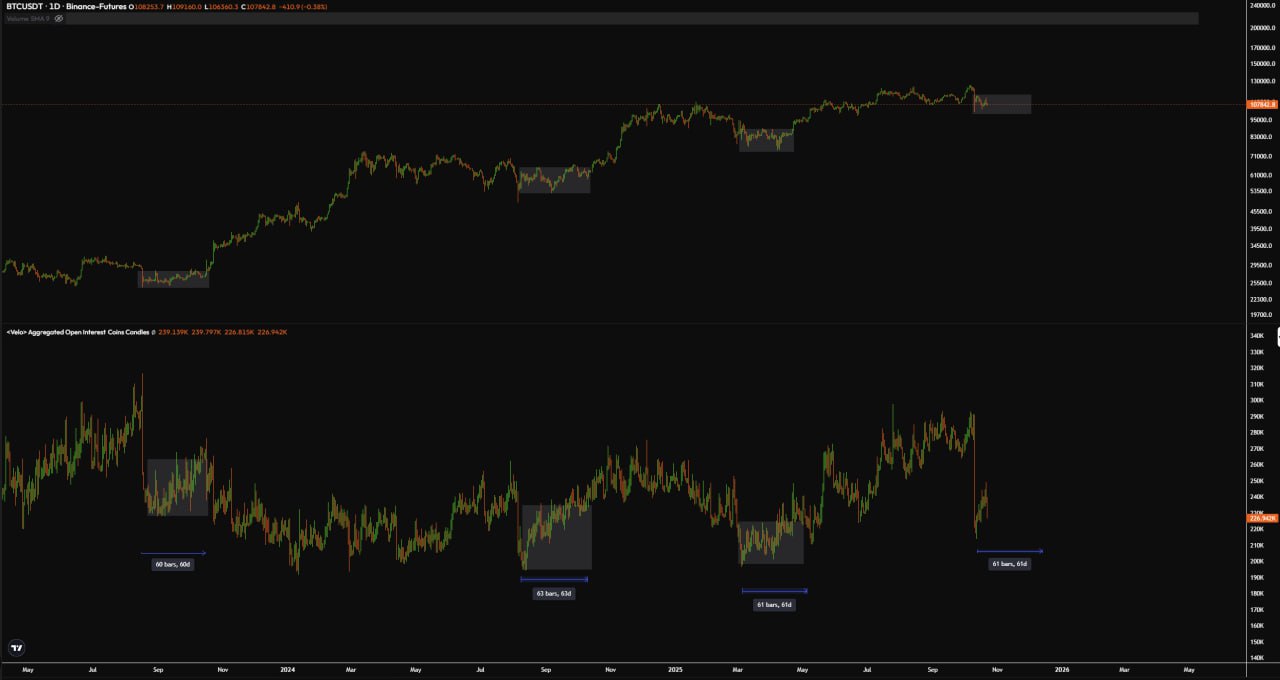1280x680 pixels.
Task: Select the "60 bars, 60d" range label
Action: [172, 565]
